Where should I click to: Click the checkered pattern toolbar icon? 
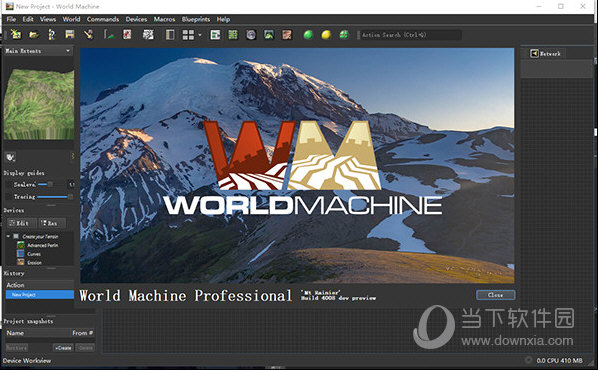pos(148,35)
